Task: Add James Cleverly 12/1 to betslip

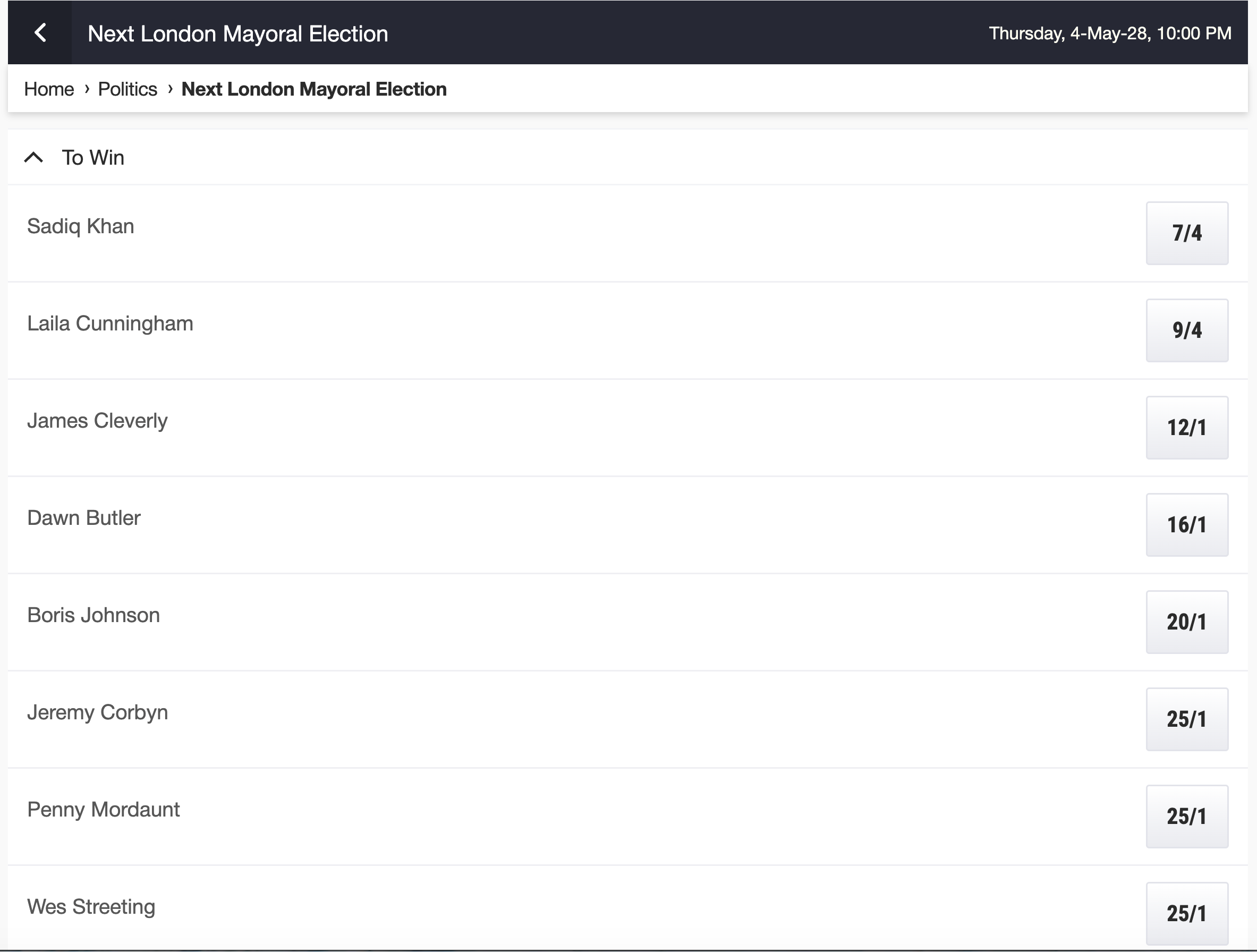Action: click(1186, 428)
